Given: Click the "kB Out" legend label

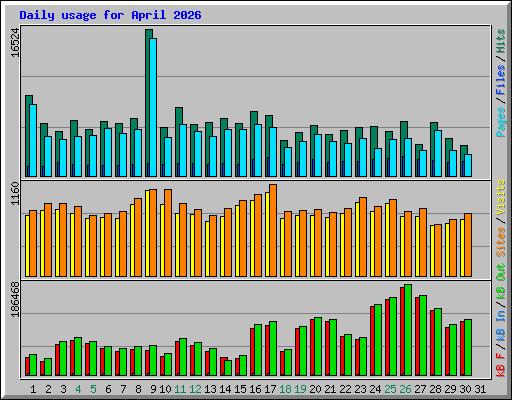Looking at the screenshot, I should click(500, 281).
